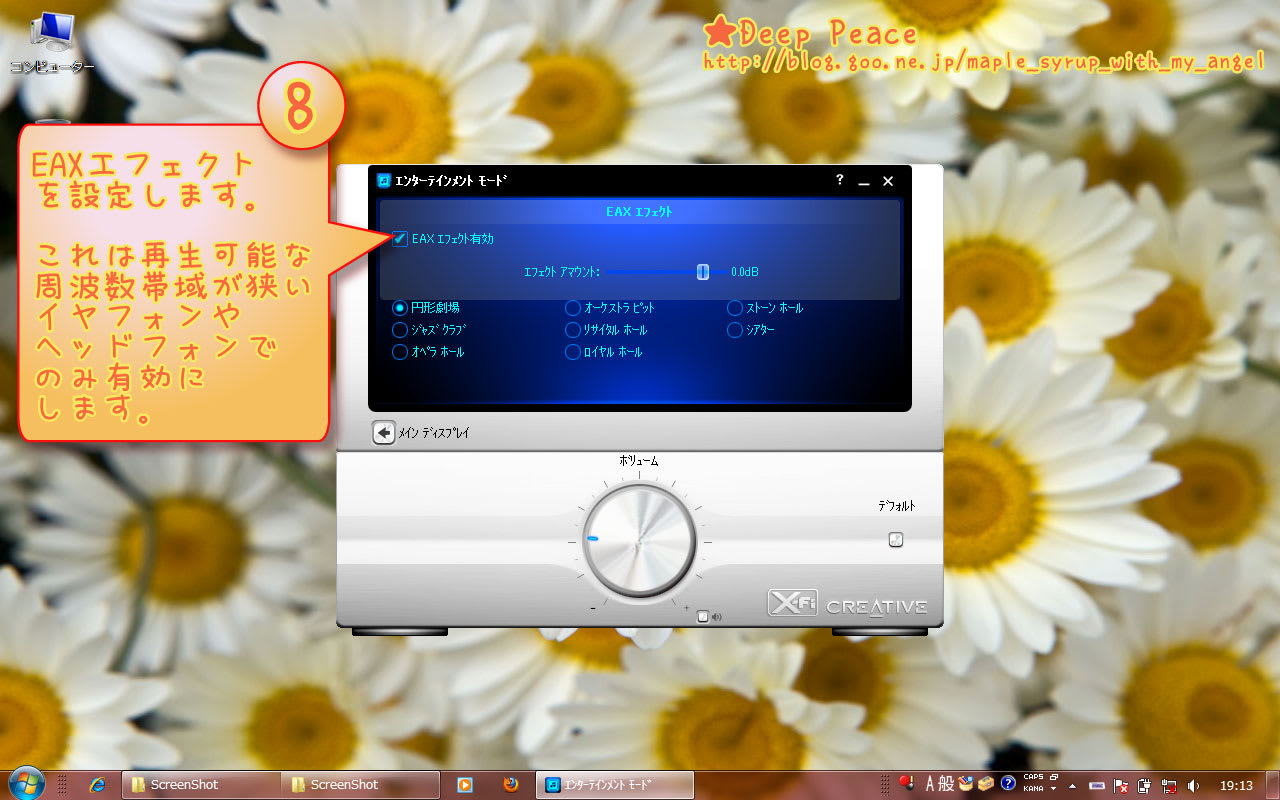Viewport: 1280px width, 800px height.
Task: Go back with the メイン ディスプレイ arrow button
Action: click(383, 433)
